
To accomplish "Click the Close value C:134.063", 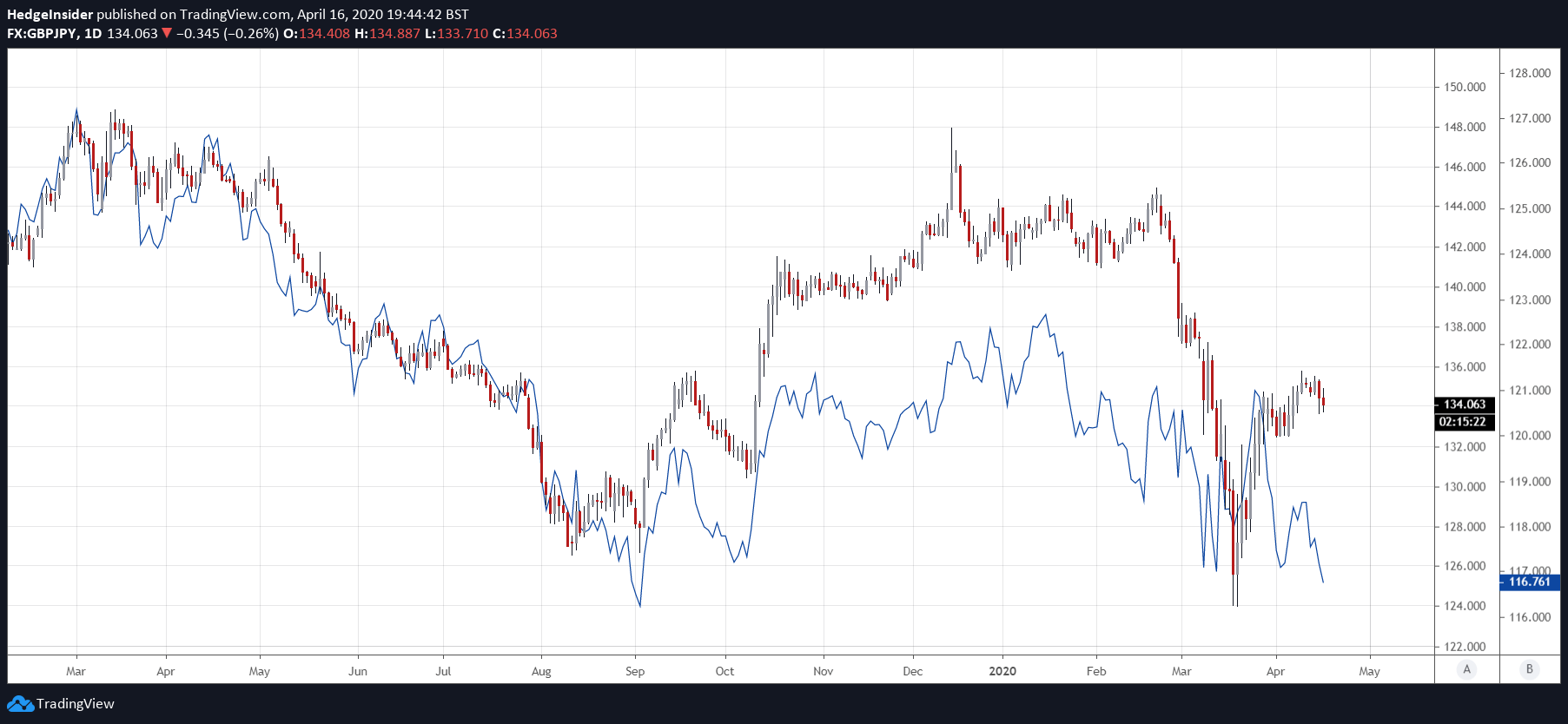I will coord(525,34).
